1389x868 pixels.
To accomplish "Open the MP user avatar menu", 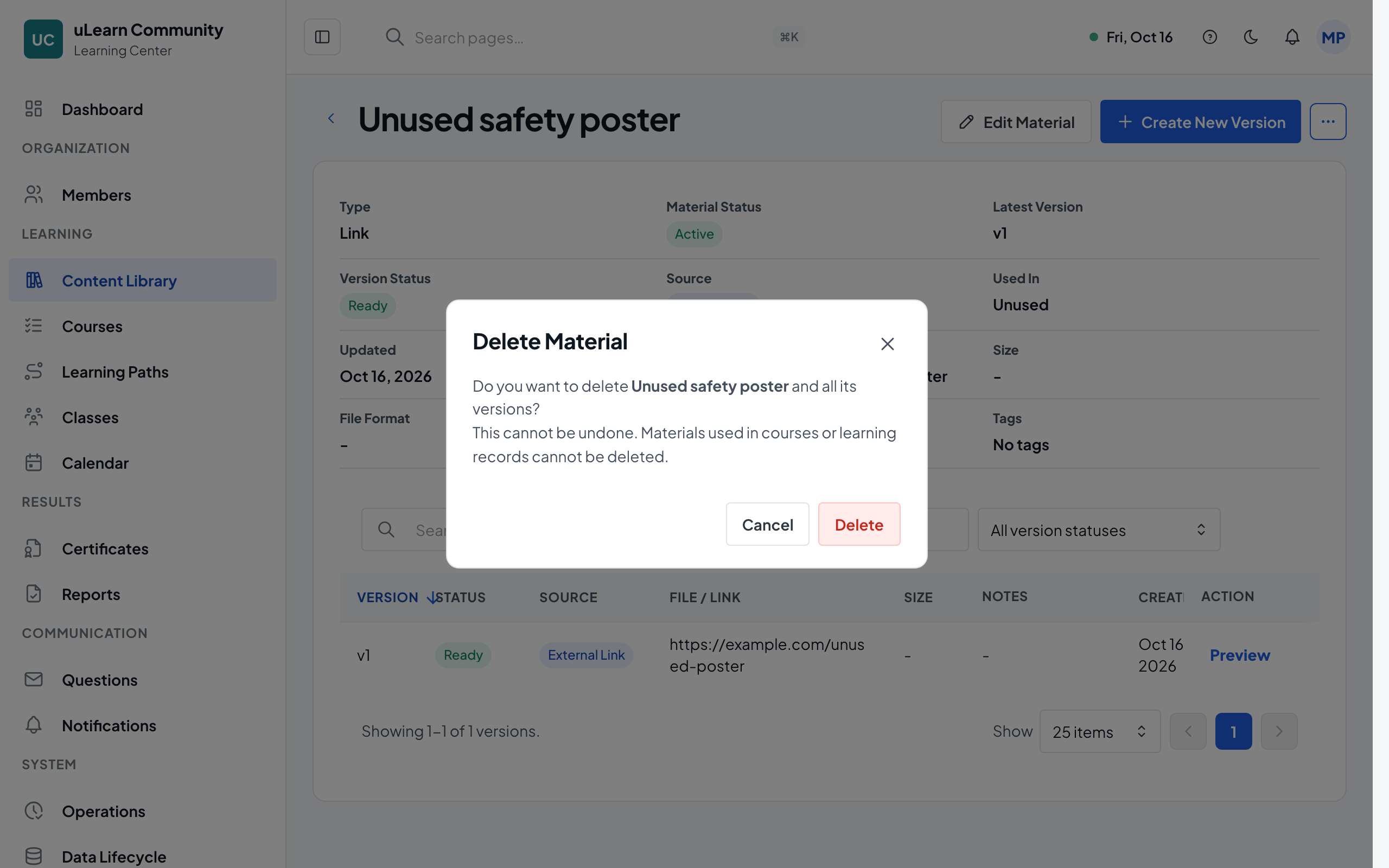I will (1333, 37).
